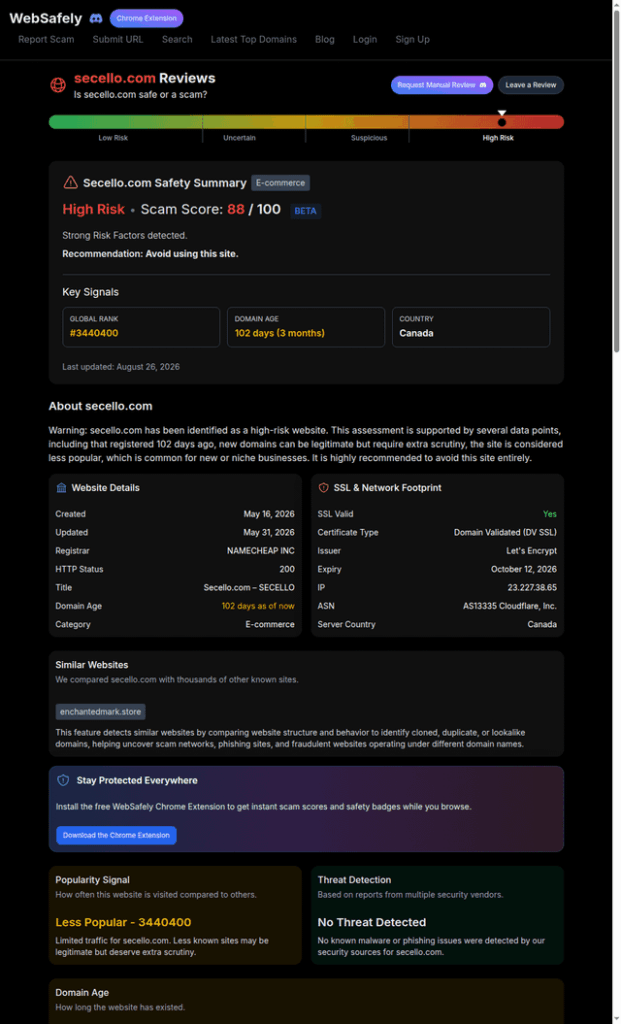Go to the Submit URL page

click(118, 39)
